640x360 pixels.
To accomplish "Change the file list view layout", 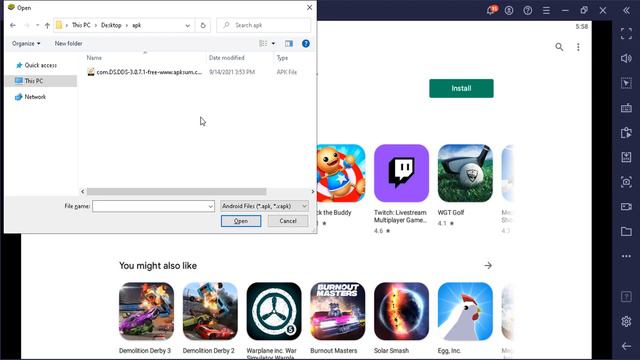I will click(263, 44).
